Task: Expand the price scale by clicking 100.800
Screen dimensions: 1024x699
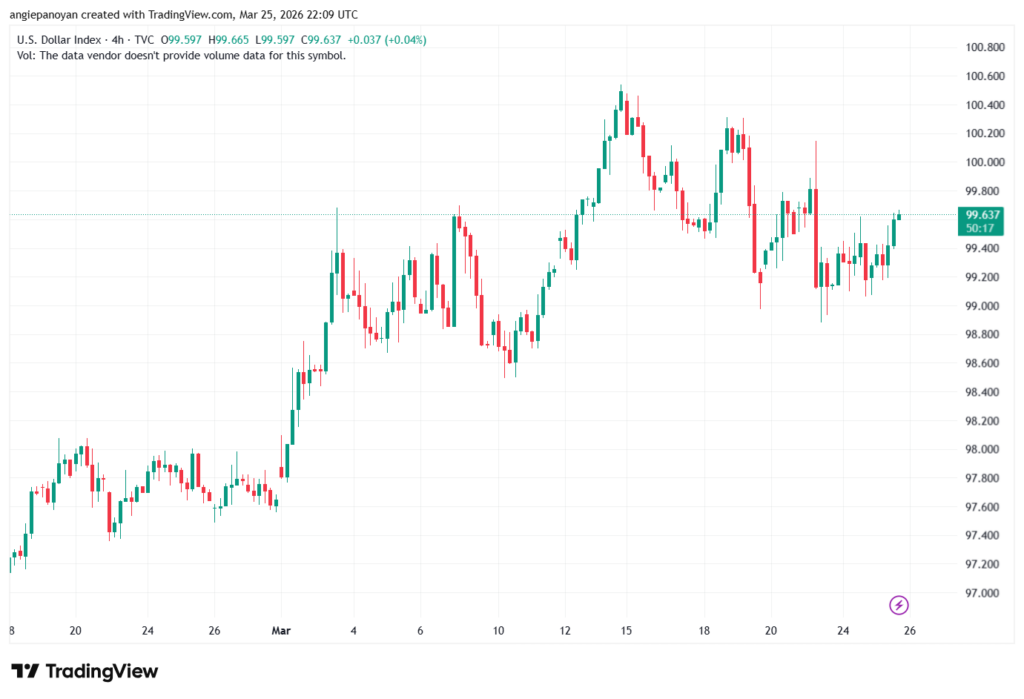Action: [x=984, y=46]
